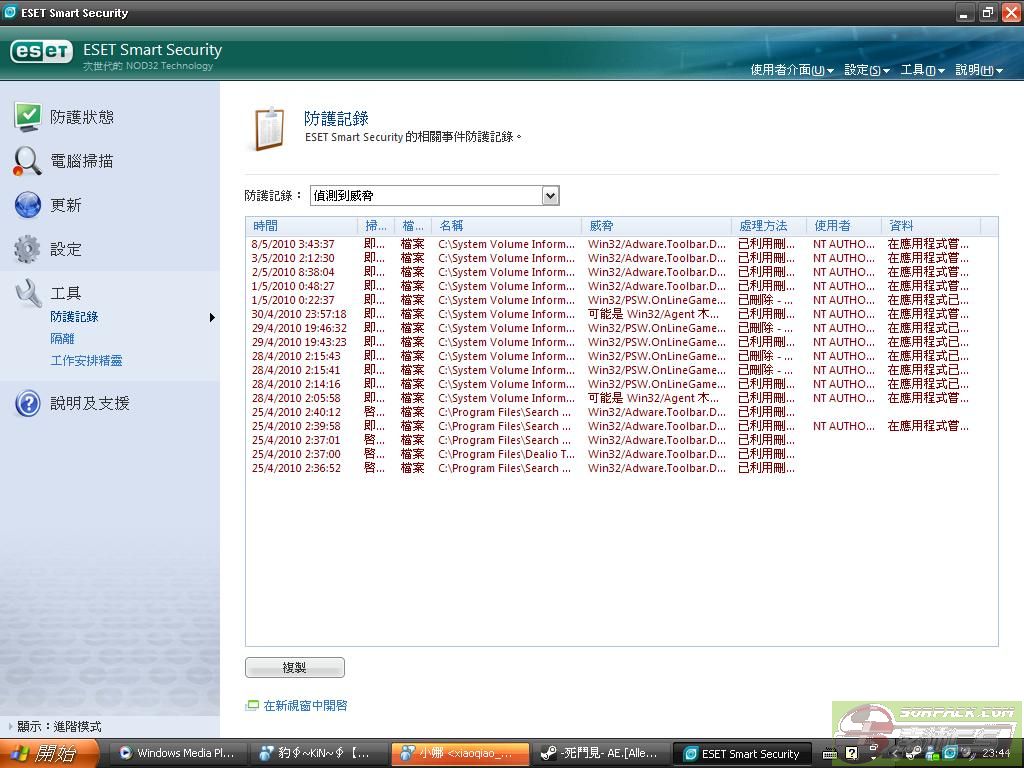Click the 說明及支援 question mark icon

click(27, 404)
